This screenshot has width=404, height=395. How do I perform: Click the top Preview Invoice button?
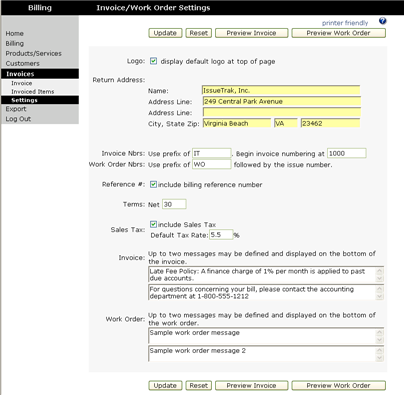tap(251, 33)
